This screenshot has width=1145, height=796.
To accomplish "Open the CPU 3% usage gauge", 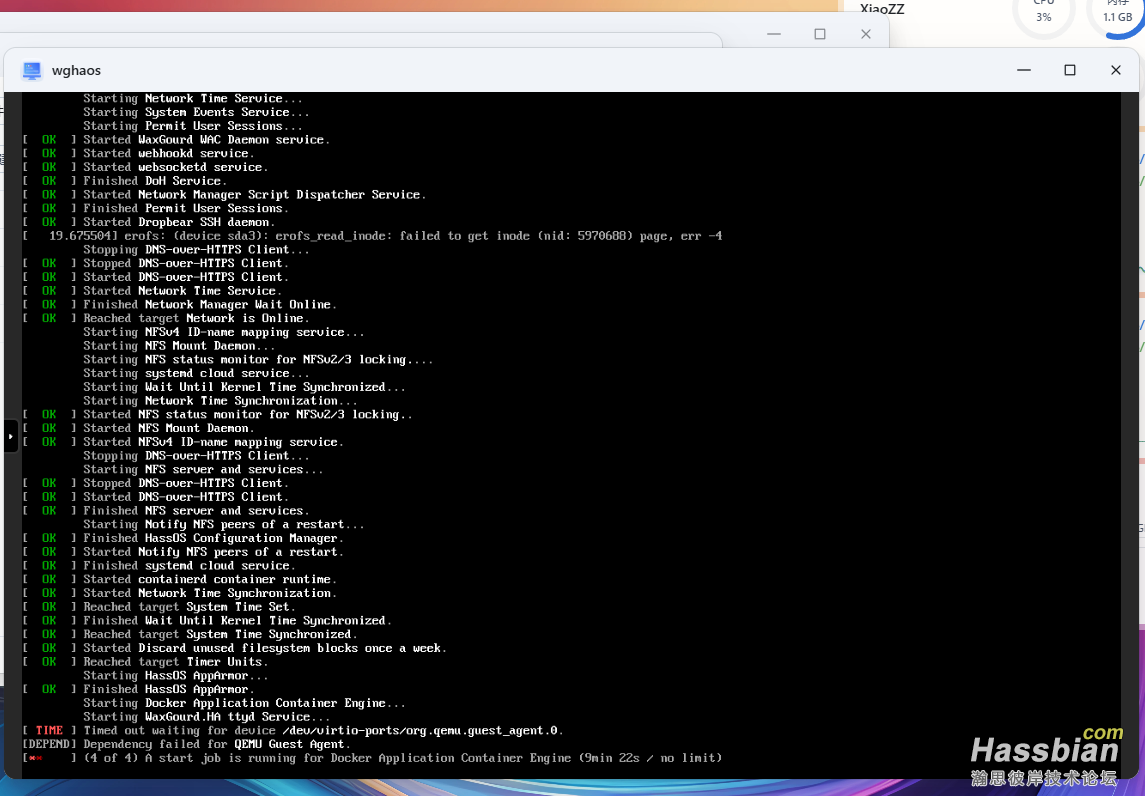I will [1043, 13].
